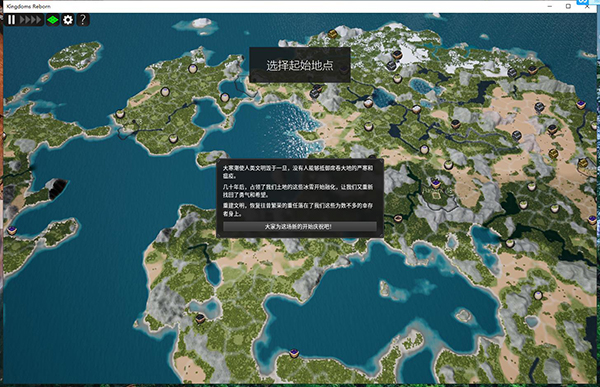Viewport: 600px width, 387px height.
Task: Open help with the question mark icon
Action: tap(83, 20)
